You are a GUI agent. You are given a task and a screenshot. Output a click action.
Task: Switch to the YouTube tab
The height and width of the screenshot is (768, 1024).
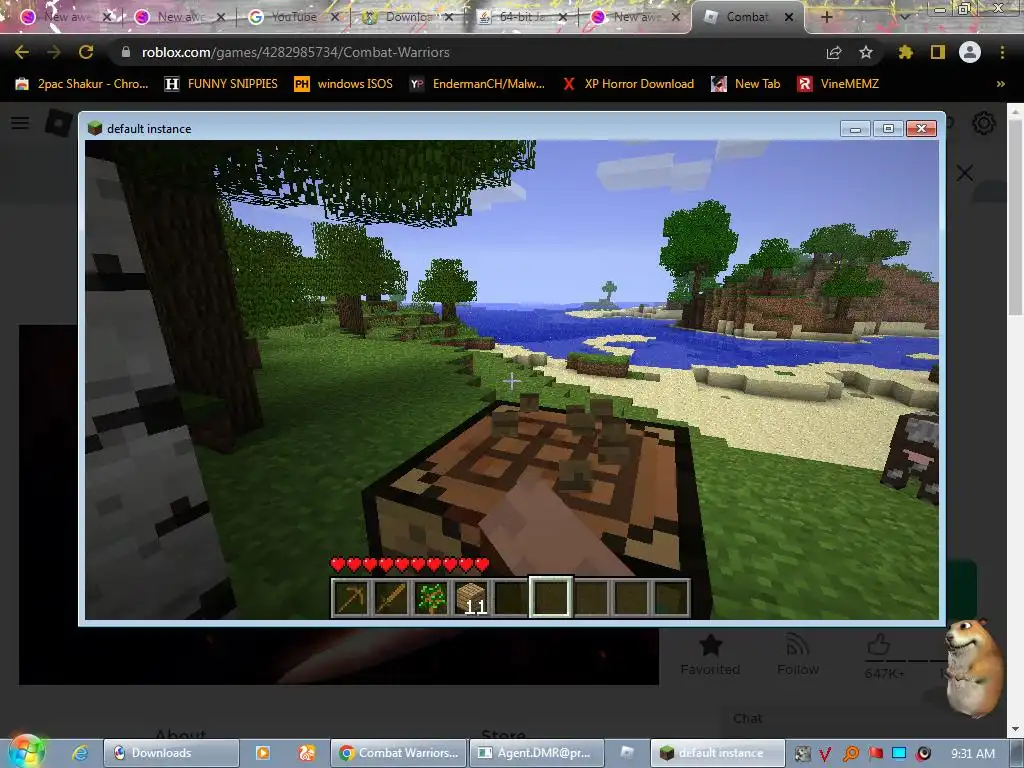point(294,17)
